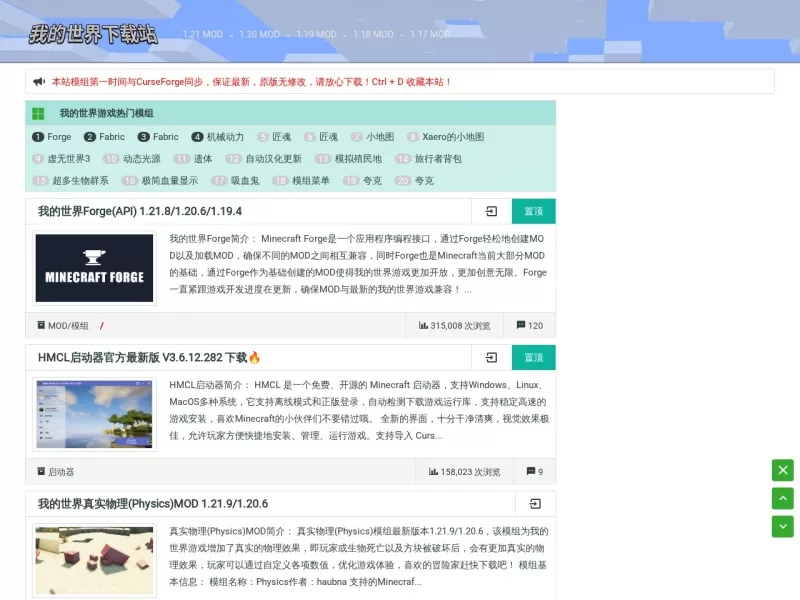Viewport: 800px width, 600px height.
Task: Open the 1.19 MOD navigation menu
Action: click(x=316, y=35)
